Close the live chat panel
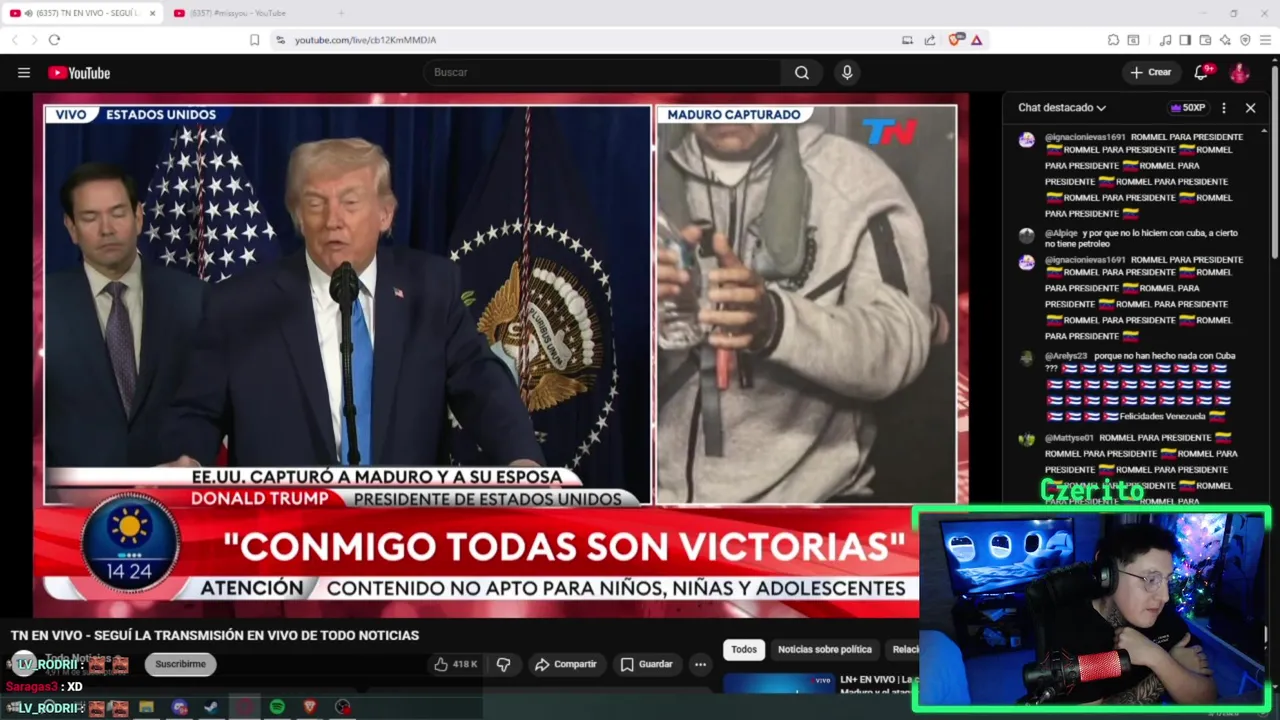This screenshot has width=1280, height=720. (1250, 108)
